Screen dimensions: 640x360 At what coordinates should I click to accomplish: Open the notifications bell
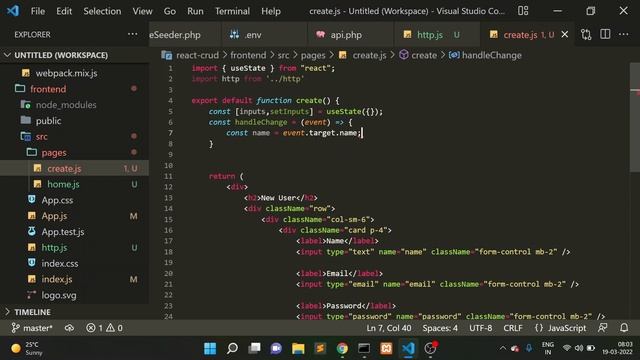pyautogui.click(x=624, y=328)
